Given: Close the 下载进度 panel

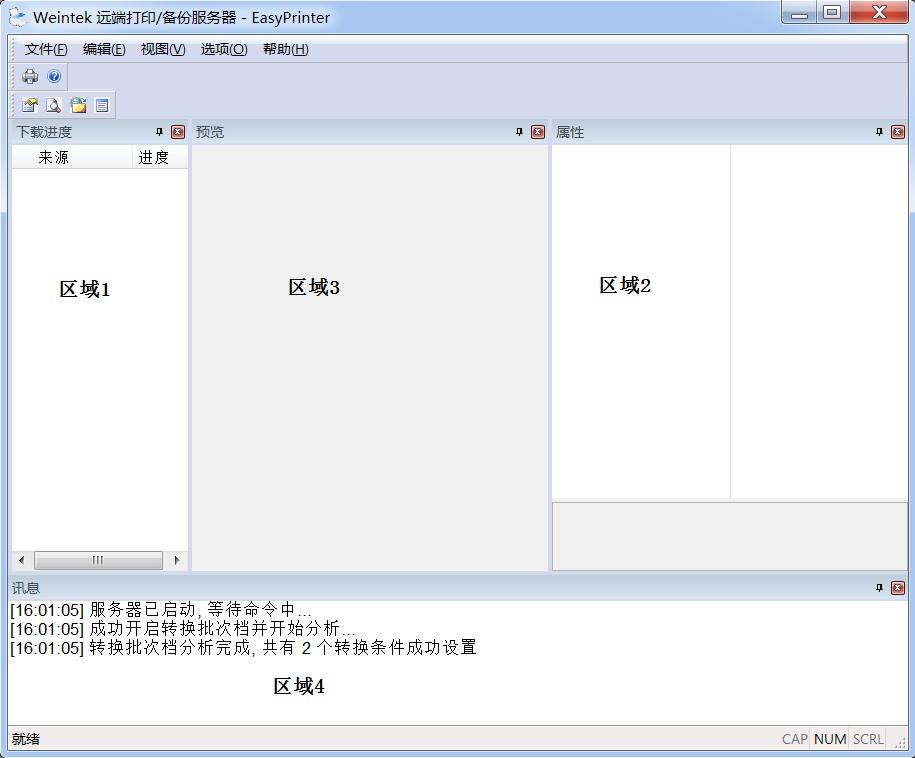Looking at the screenshot, I should point(178,132).
